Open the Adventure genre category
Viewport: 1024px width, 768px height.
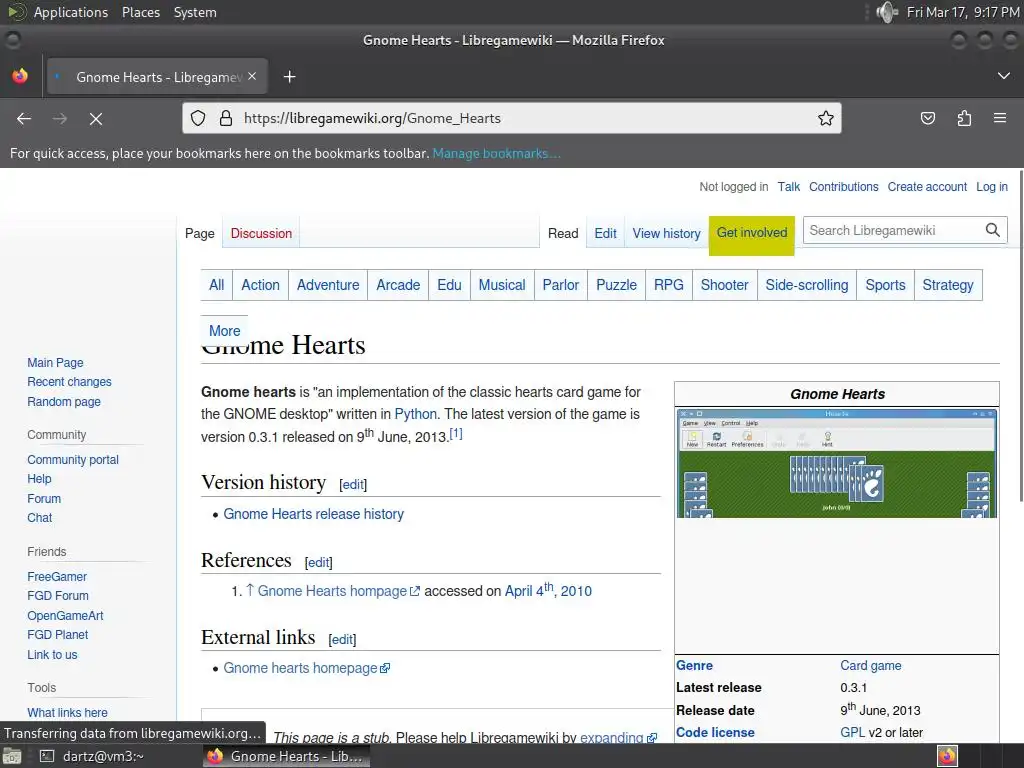[x=328, y=285]
